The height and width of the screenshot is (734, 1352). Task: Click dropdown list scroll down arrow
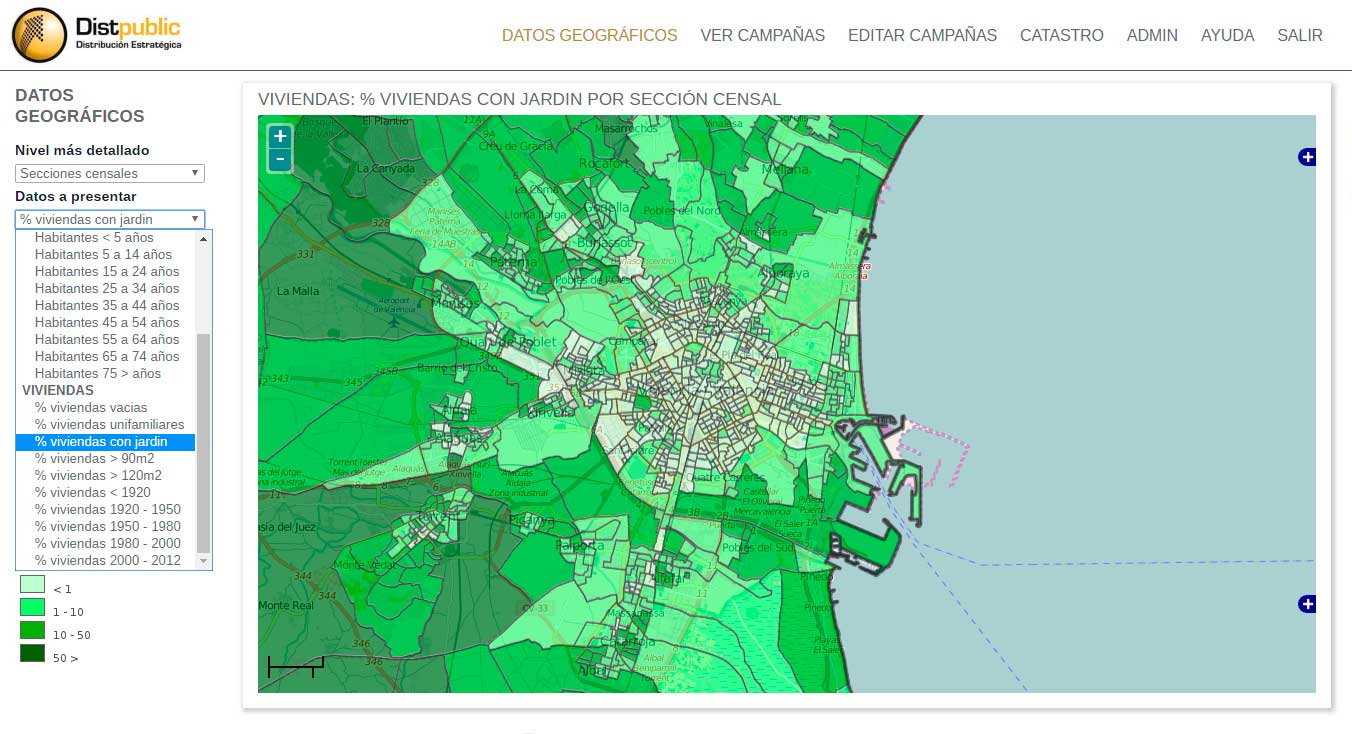[205, 562]
